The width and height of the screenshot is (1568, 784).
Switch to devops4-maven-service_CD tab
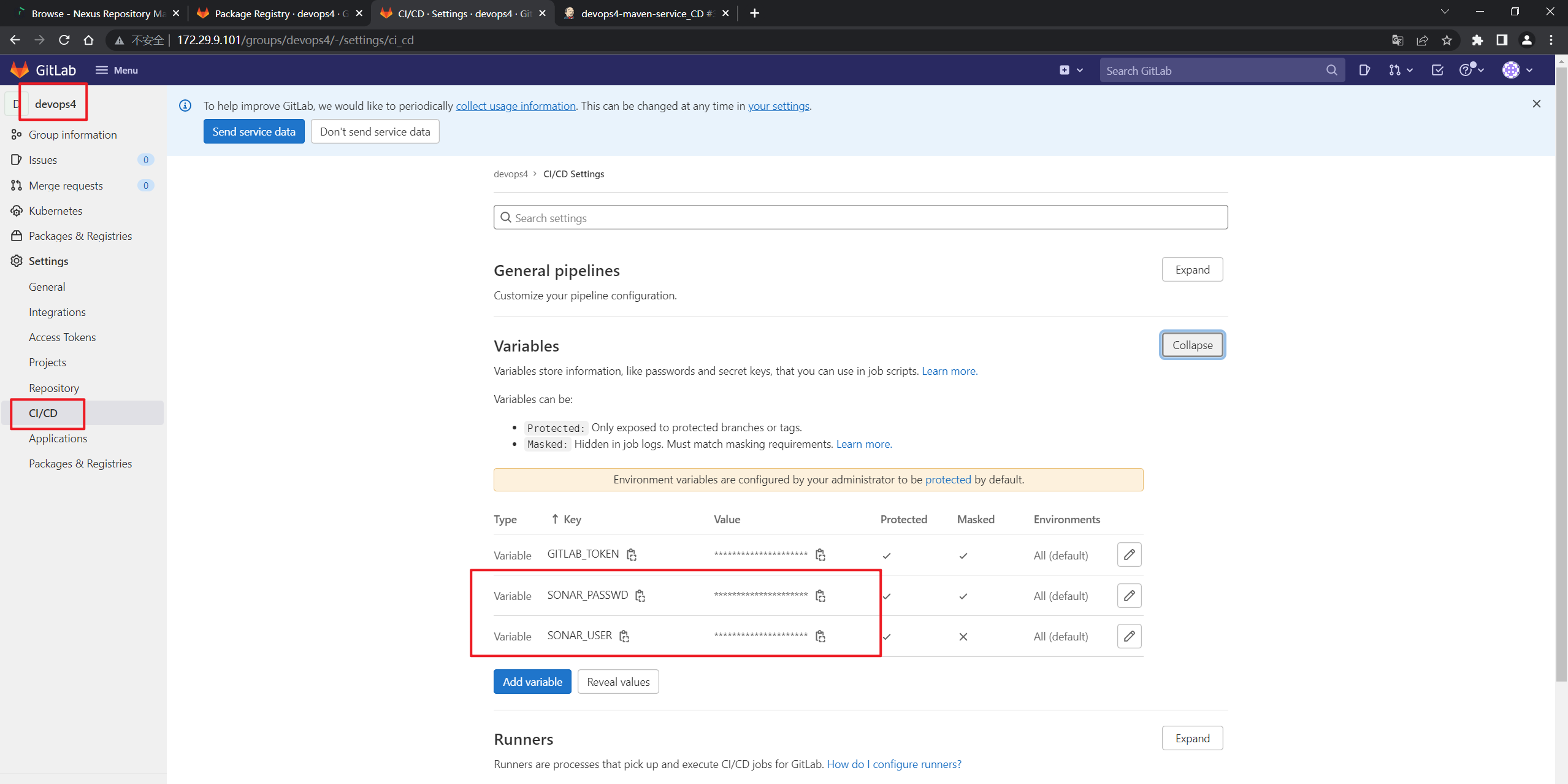[646, 13]
